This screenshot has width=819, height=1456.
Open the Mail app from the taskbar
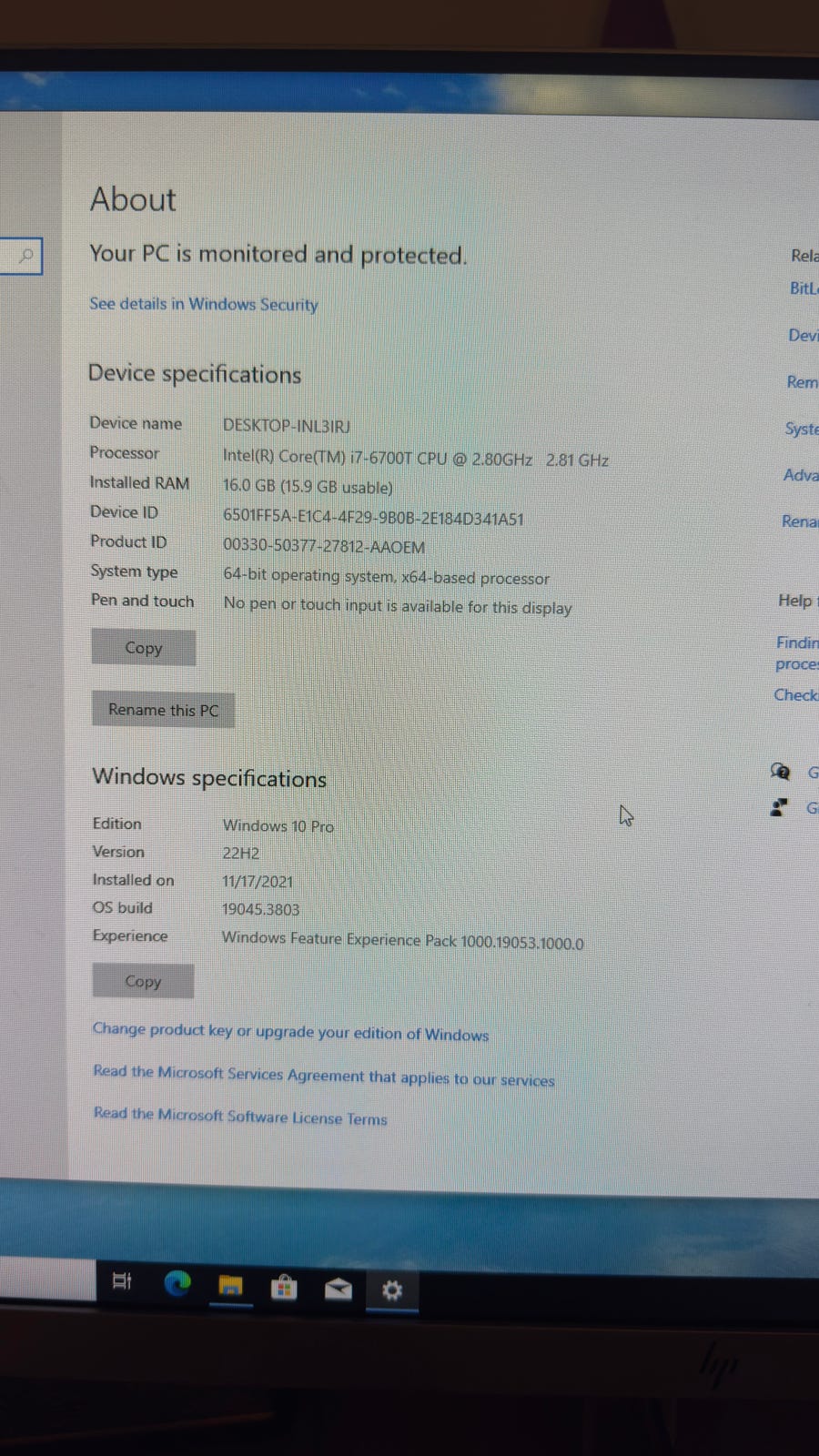coord(339,1289)
